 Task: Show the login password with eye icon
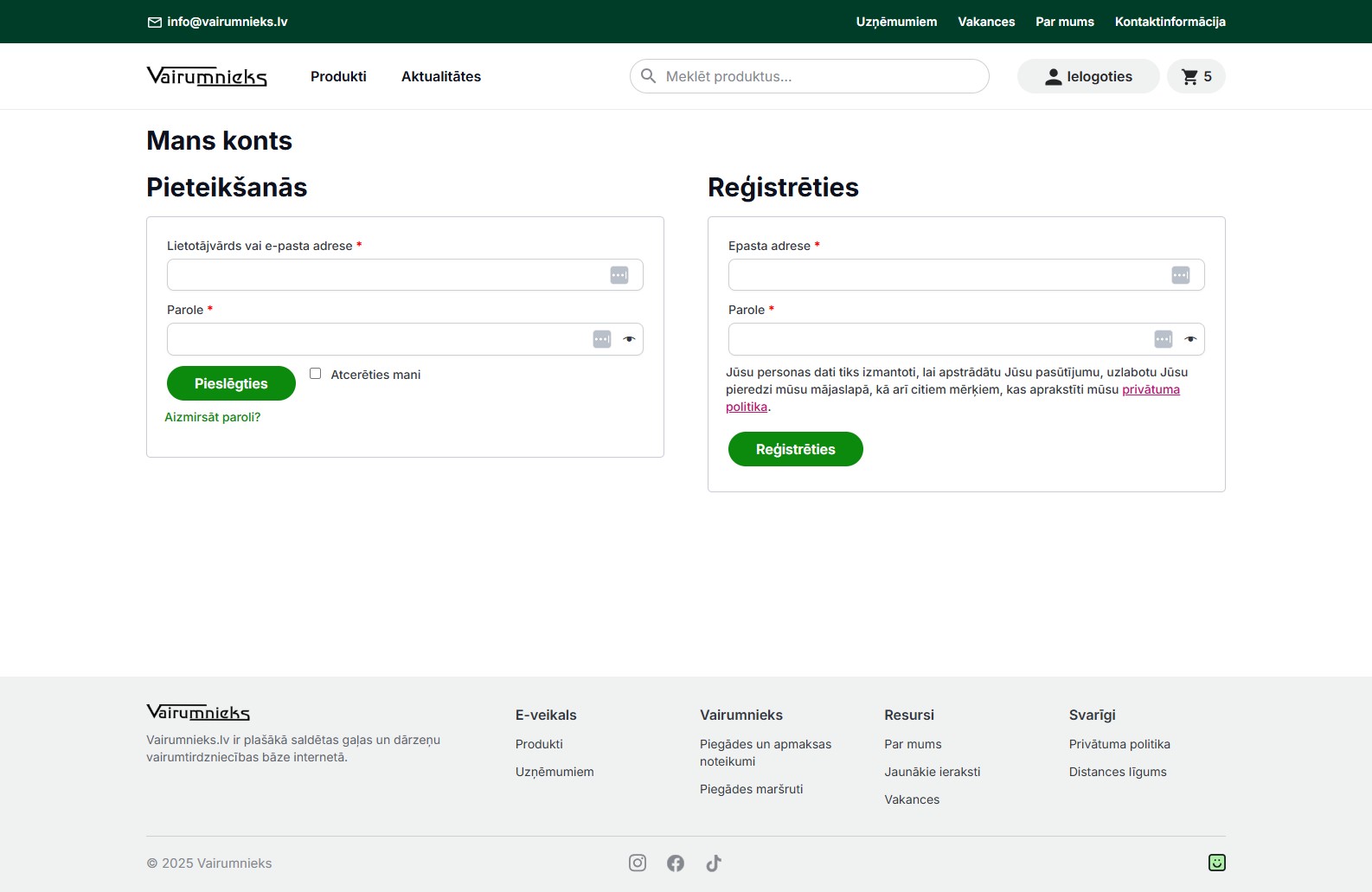[x=629, y=339]
